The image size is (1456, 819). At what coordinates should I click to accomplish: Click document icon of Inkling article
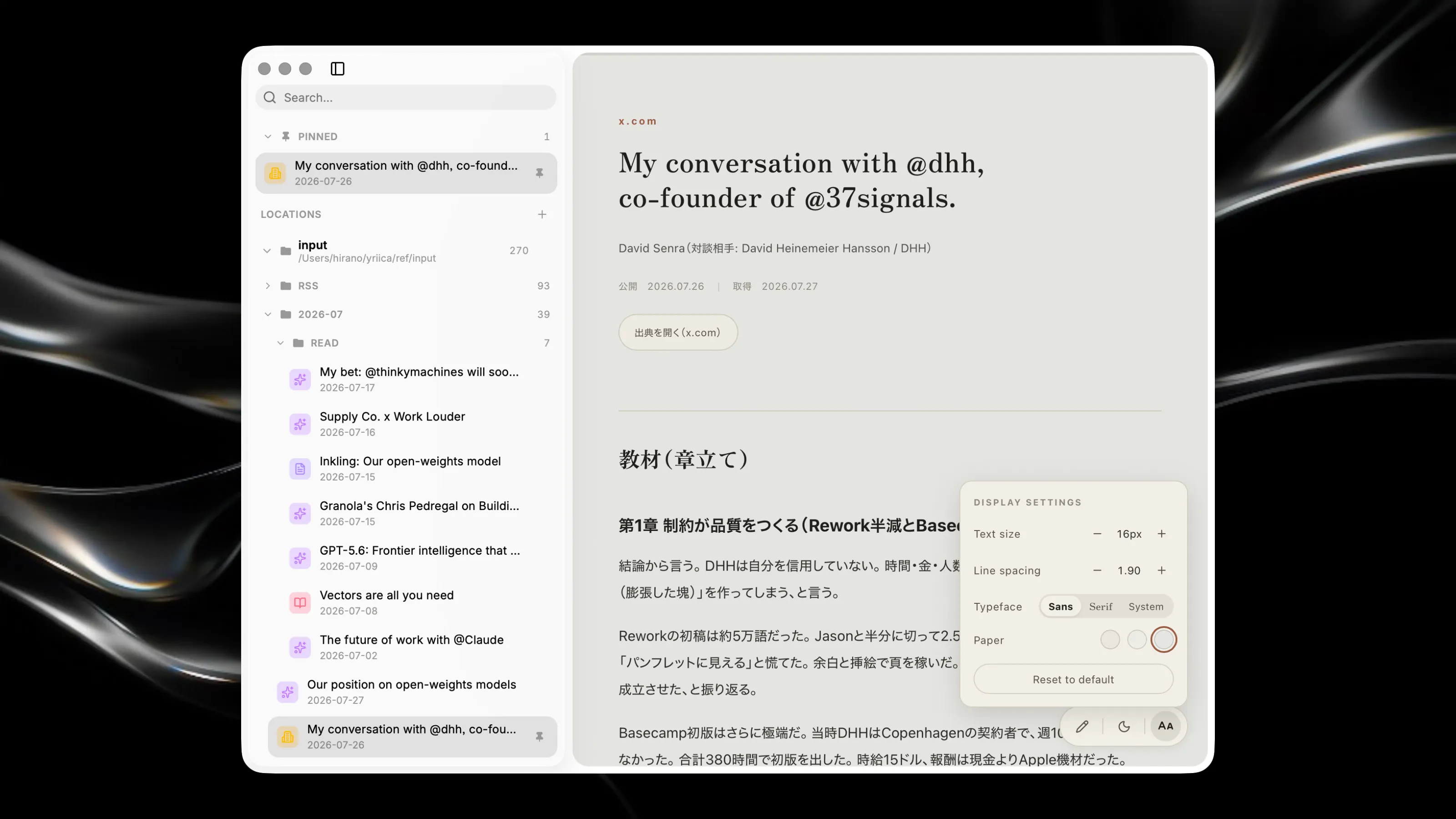pyautogui.click(x=300, y=469)
